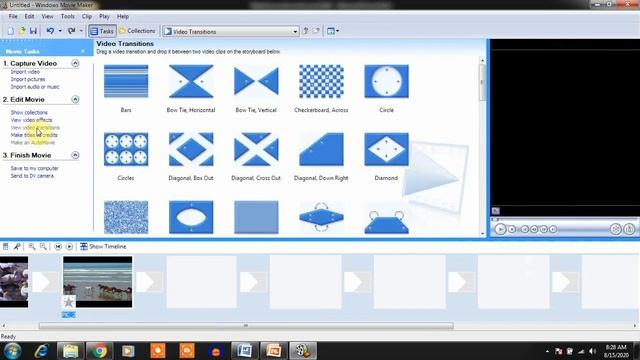The width and height of the screenshot is (640, 360).
Task: Open the Help menu
Action: click(123, 16)
